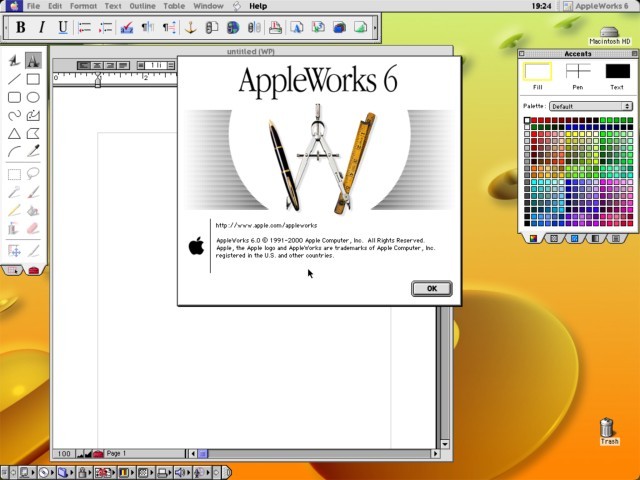
Task: Set left text alignment in ruler
Action: pyautogui.click(x=83, y=65)
